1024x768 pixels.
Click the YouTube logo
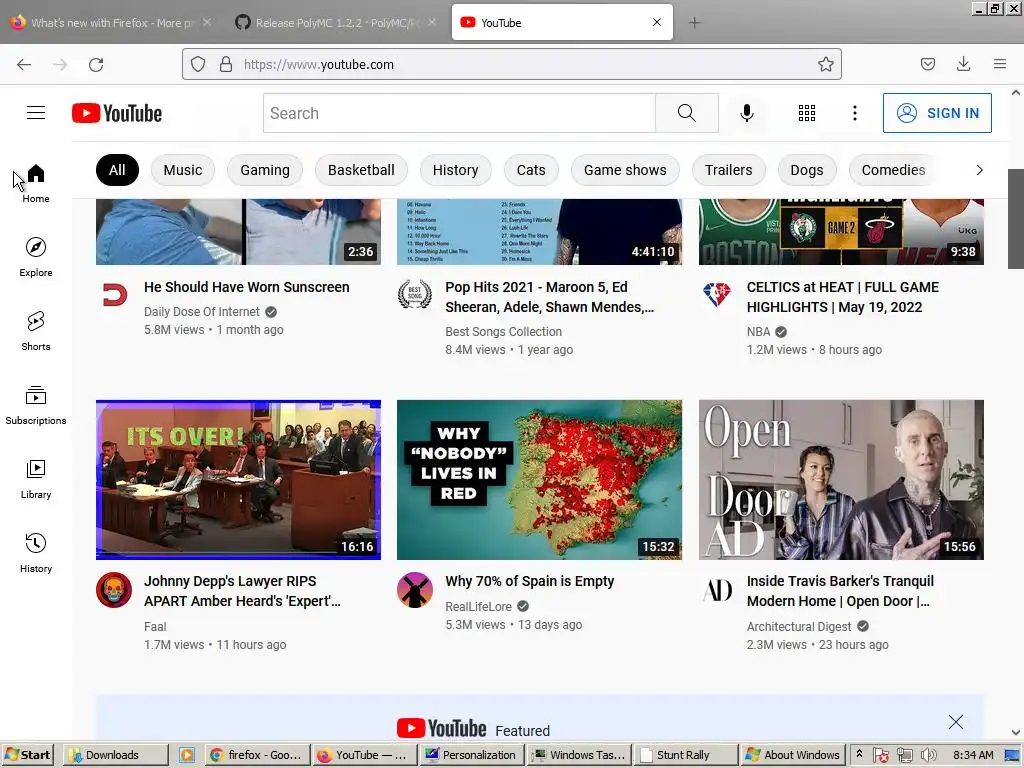[x=117, y=113]
